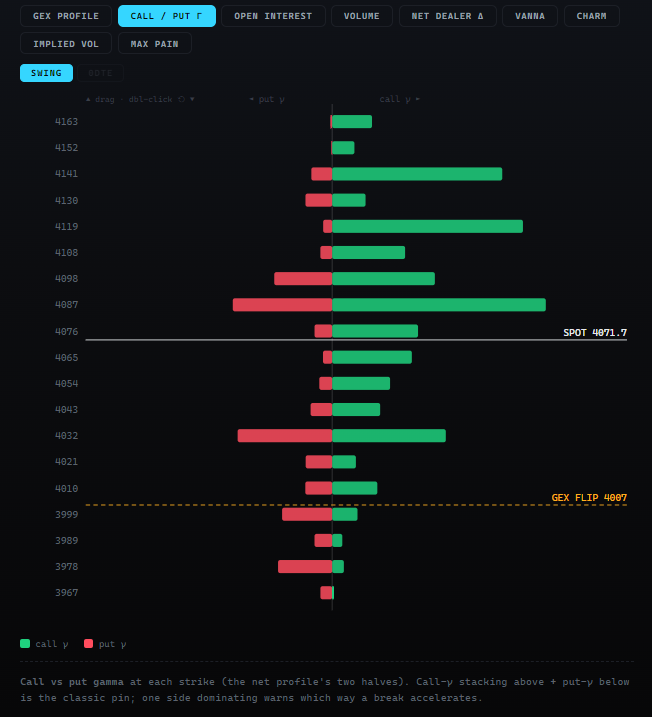The image size is (652, 717).
Task: Click the green call bar at strike 4032
Action: coord(389,435)
